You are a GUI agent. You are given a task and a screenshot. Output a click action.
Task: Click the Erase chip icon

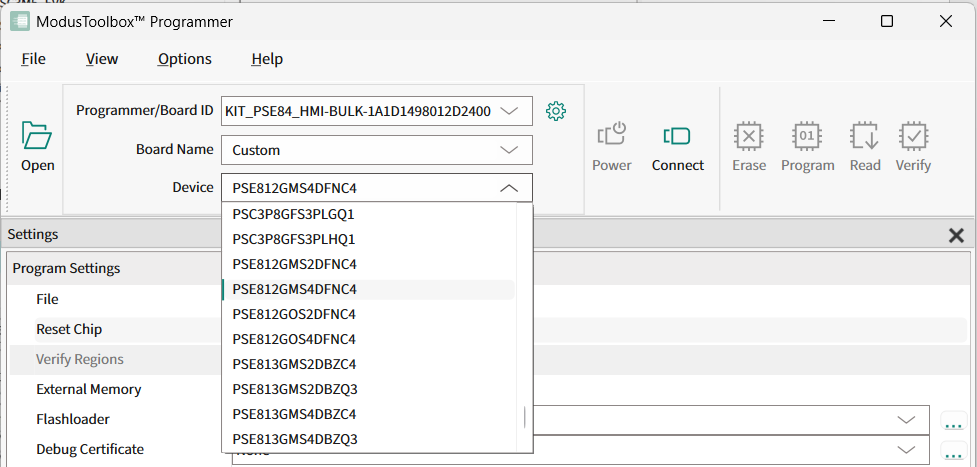click(749, 136)
